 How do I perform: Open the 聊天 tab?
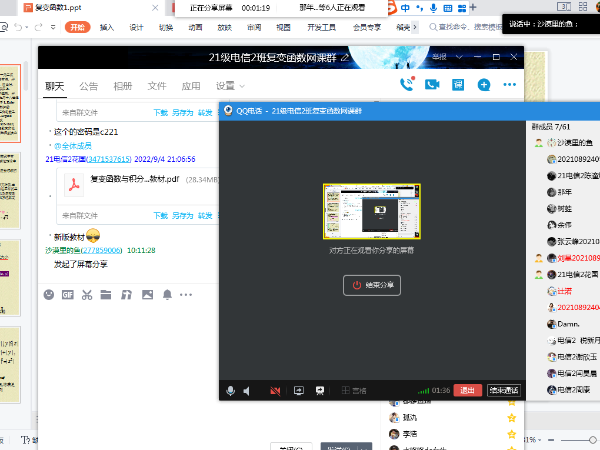coord(54,86)
